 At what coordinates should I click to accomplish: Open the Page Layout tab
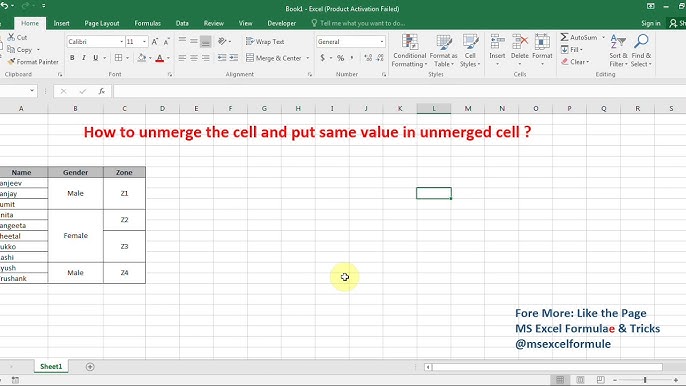tap(102, 23)
